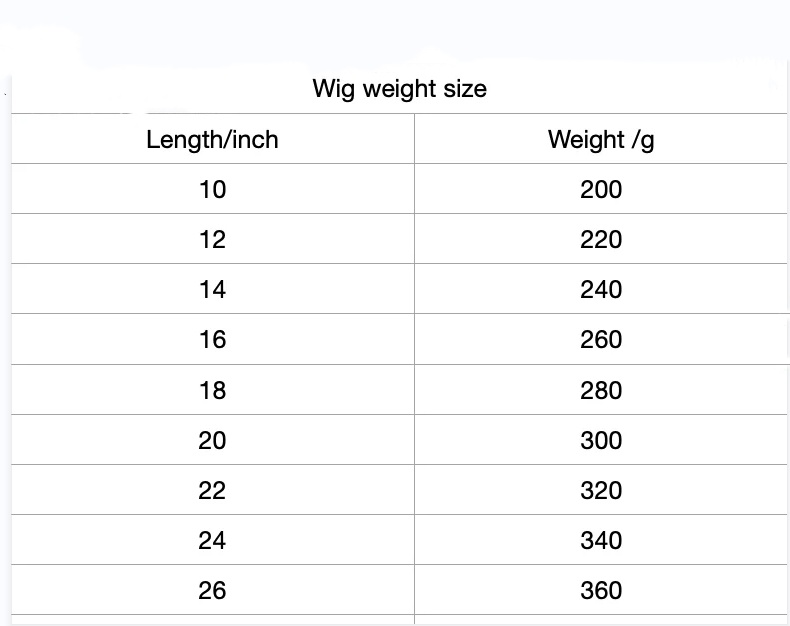
Task: Select the "Length/inch" column header
Action: pos(212,140)
